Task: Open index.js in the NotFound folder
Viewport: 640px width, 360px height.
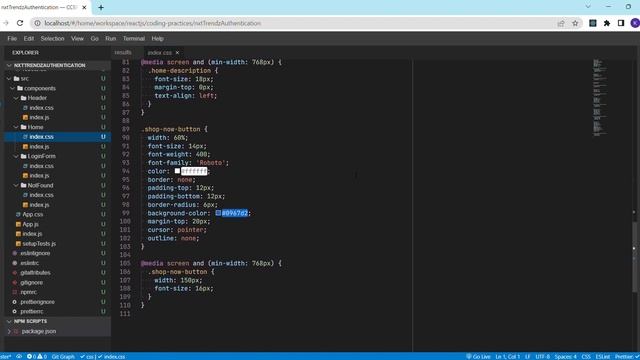Action: point(39,205)
